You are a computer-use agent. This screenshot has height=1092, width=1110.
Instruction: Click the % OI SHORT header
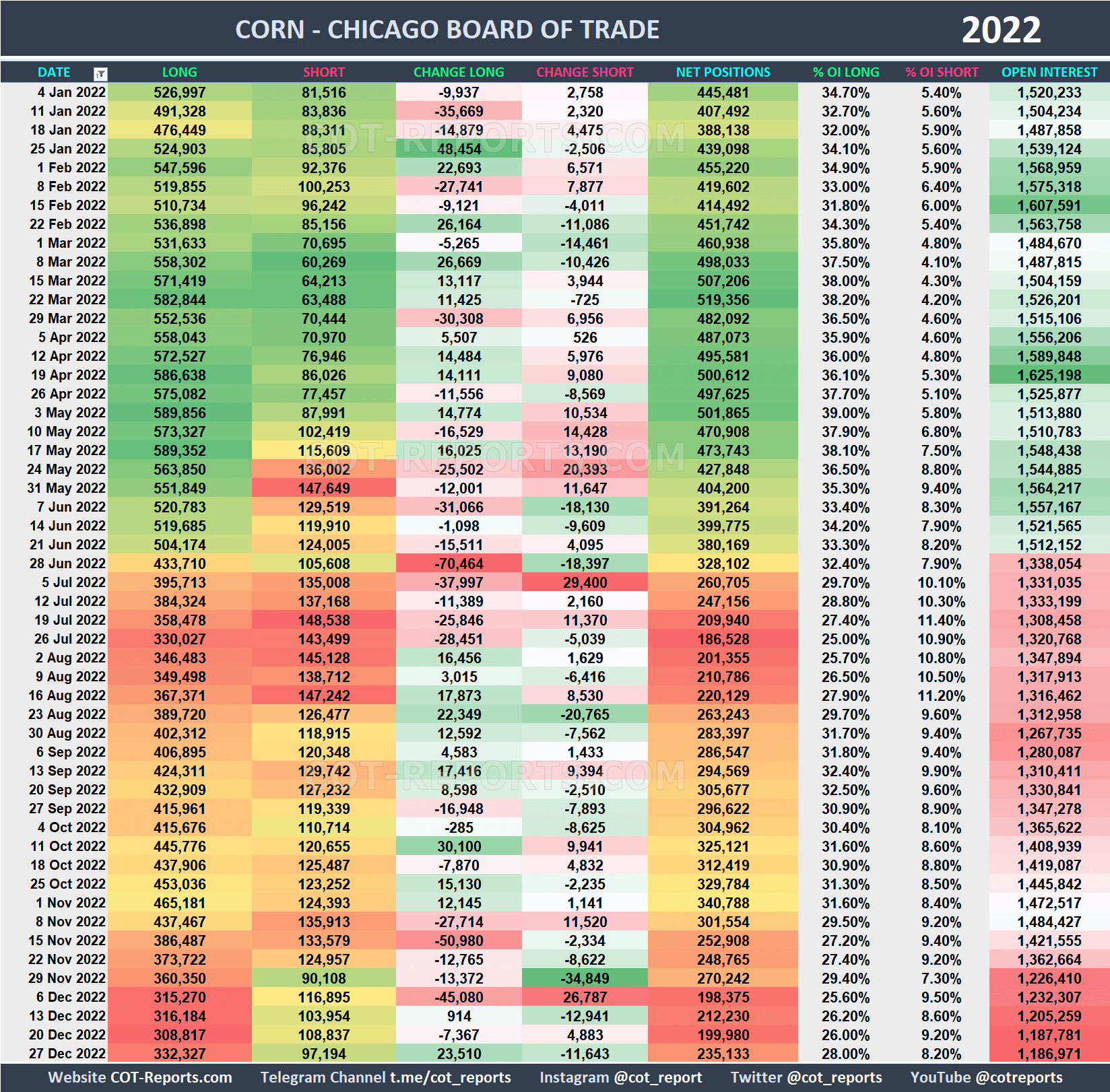[942, 72]
